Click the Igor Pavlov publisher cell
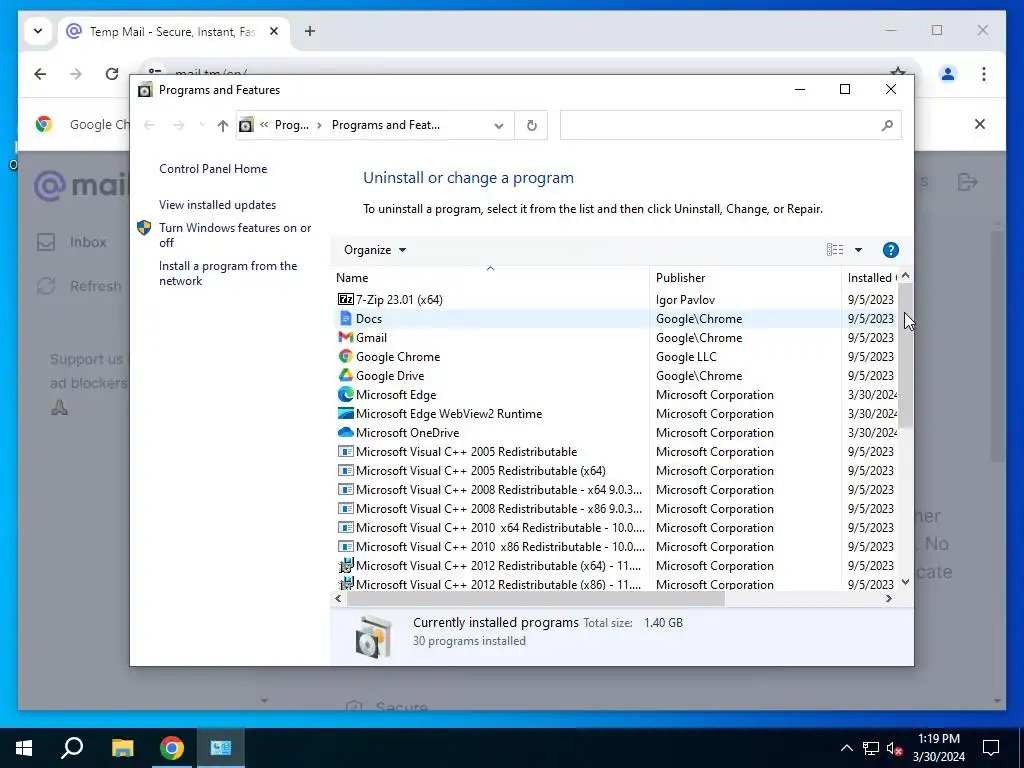This screenshot has width=1024, height=768. (x=685, y=300)
